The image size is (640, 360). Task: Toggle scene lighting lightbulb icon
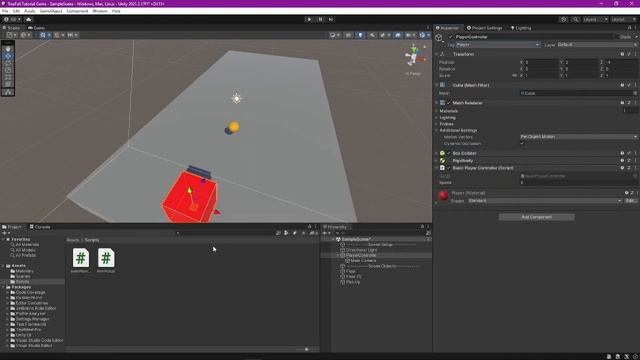pyautogui.click(x=360, y=35)
